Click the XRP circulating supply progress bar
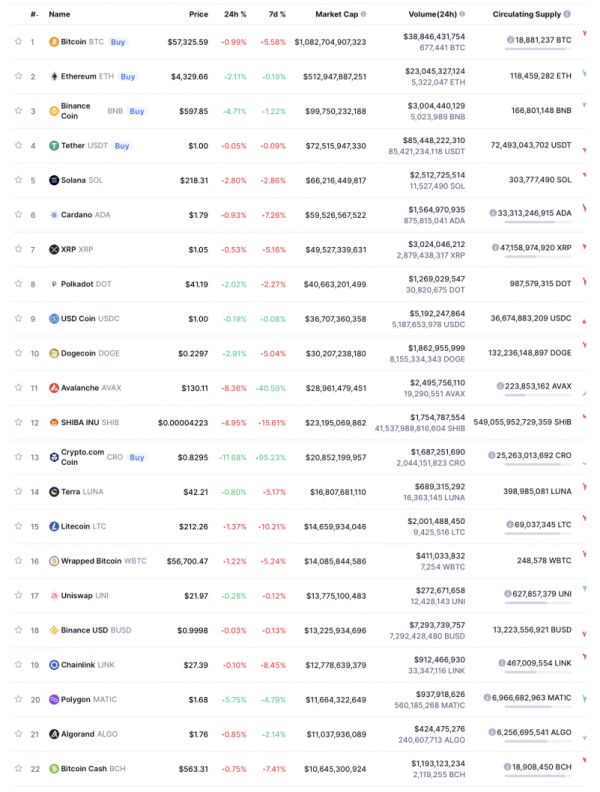Screen dimensions: 600x792 tap(538, 257)
